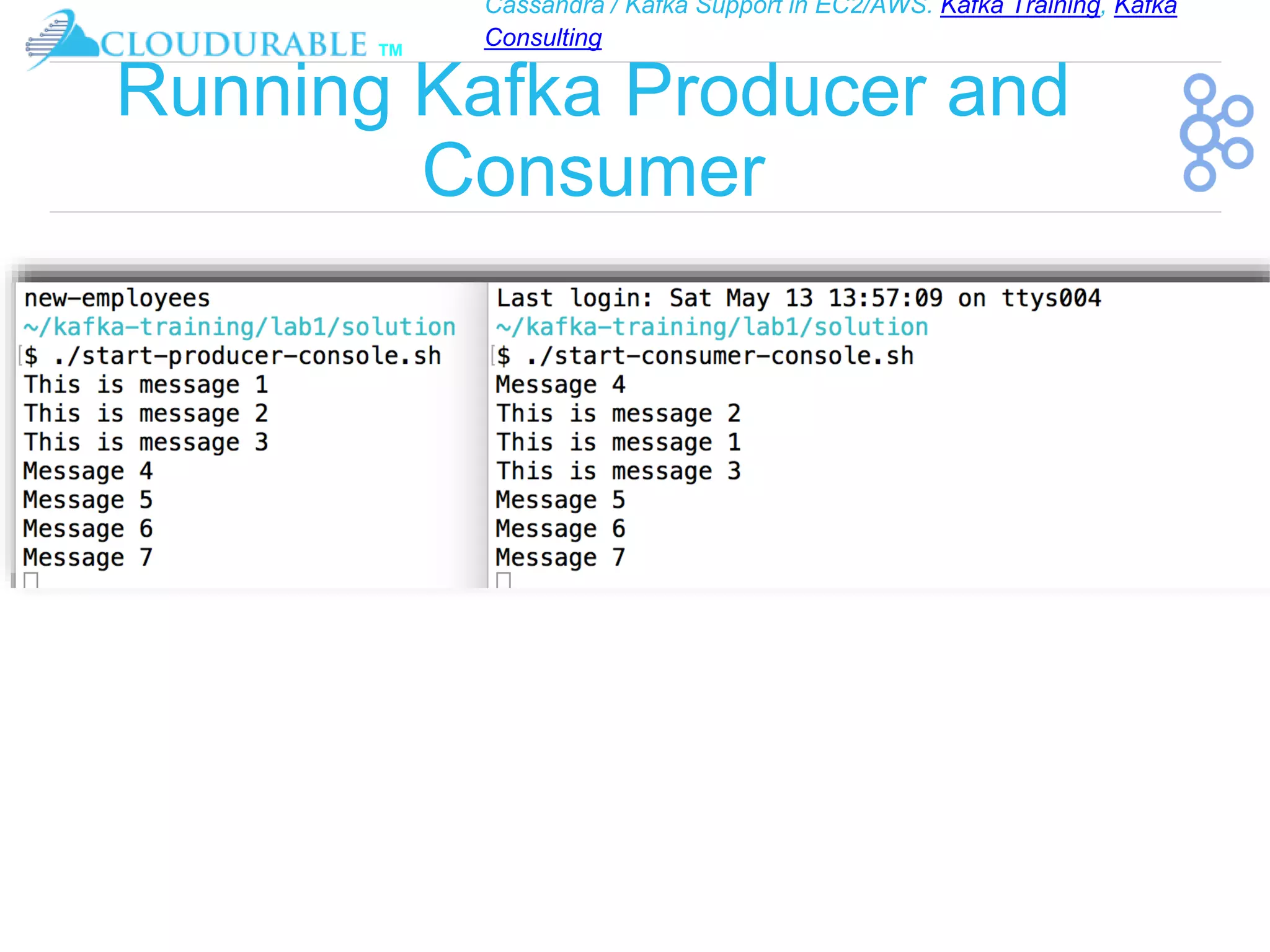The height and width of the screenshot is (952, 1270).
Task: Click the producer terminal cursor block
Action: pos(31,580)
